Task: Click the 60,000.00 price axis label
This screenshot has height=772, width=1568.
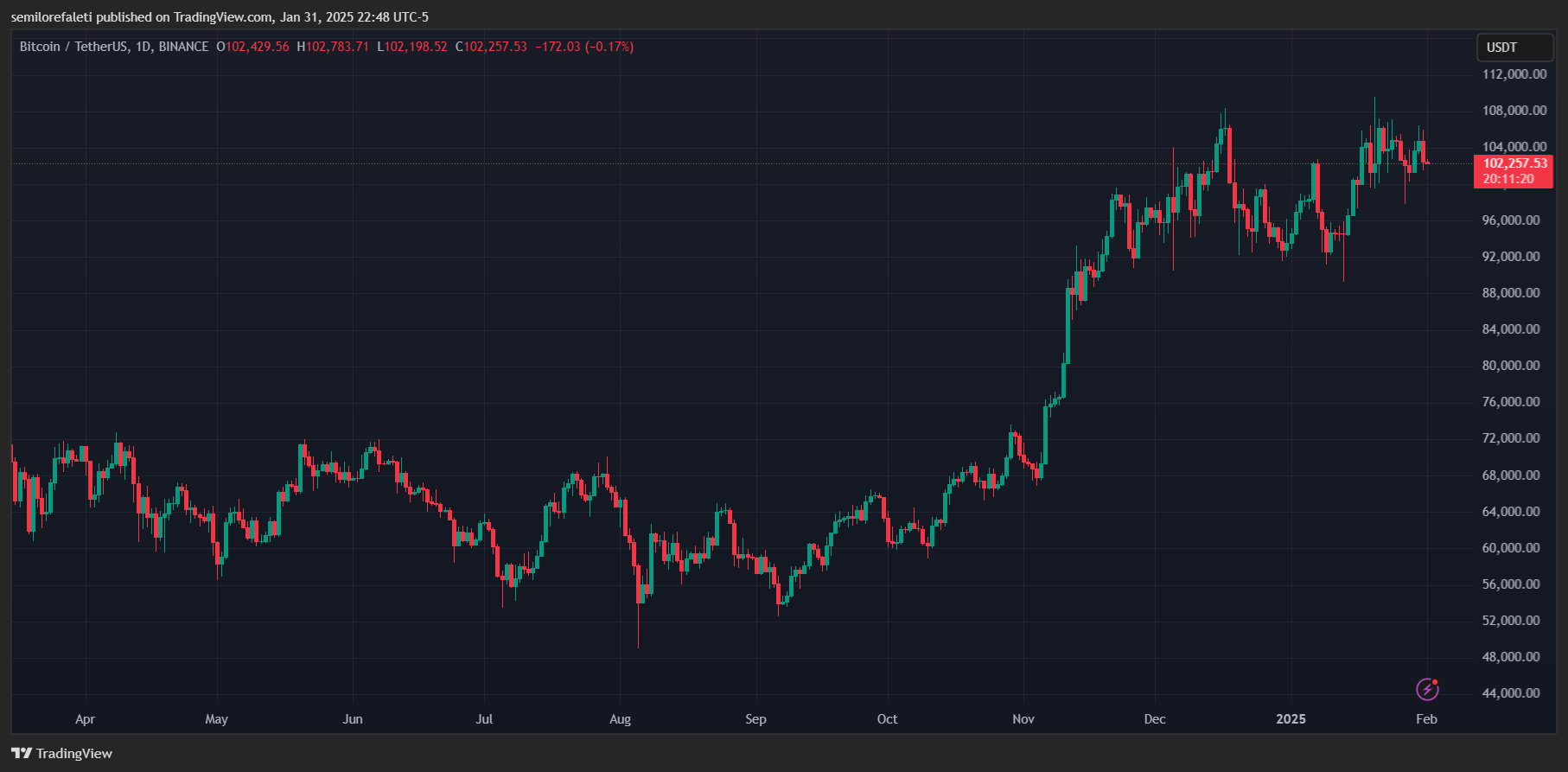Action: point(1511,548)
